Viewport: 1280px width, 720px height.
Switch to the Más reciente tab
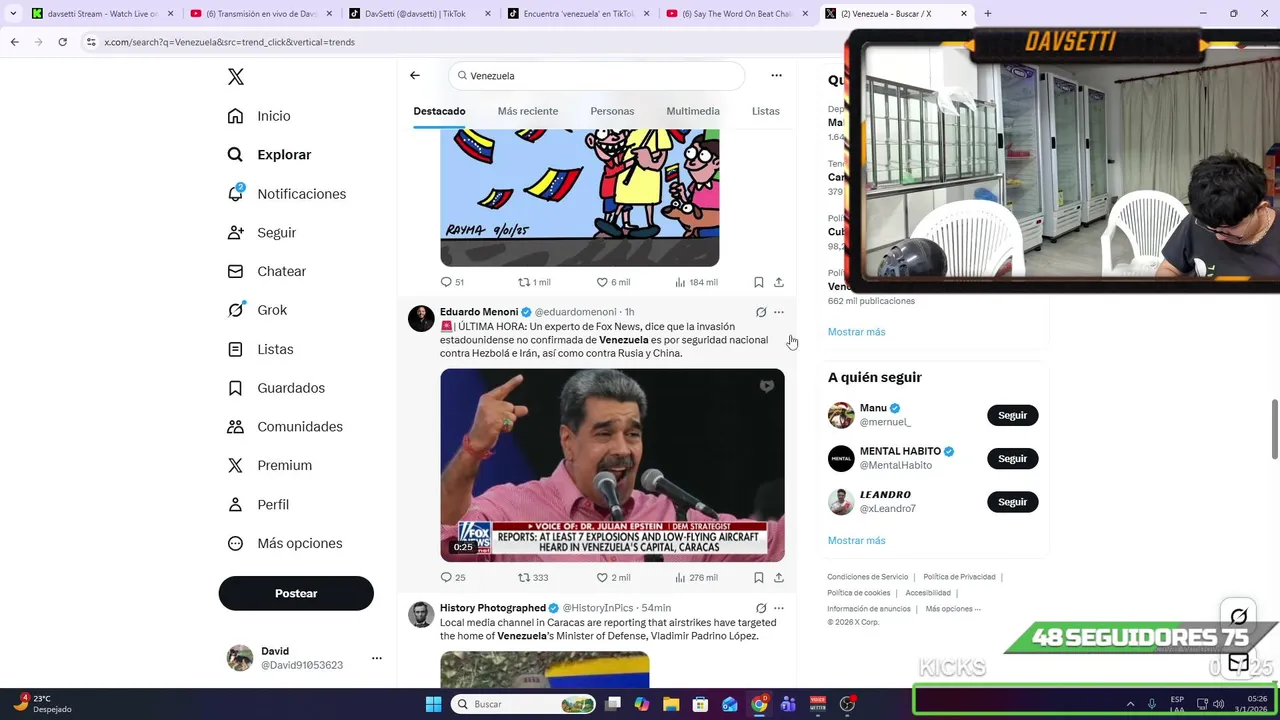[x=528, y=111]
